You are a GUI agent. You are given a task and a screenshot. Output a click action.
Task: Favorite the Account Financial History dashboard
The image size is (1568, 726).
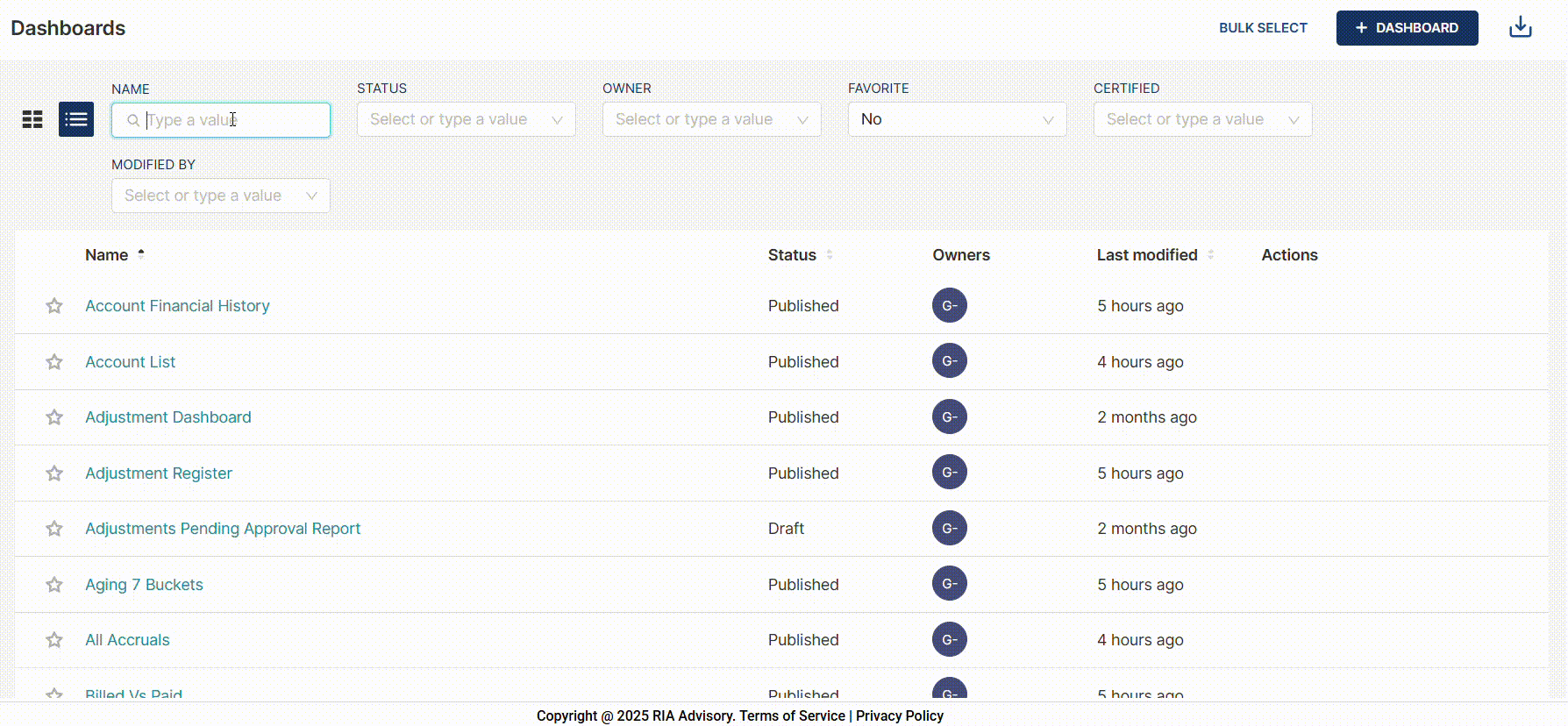[x=54, y=306]
